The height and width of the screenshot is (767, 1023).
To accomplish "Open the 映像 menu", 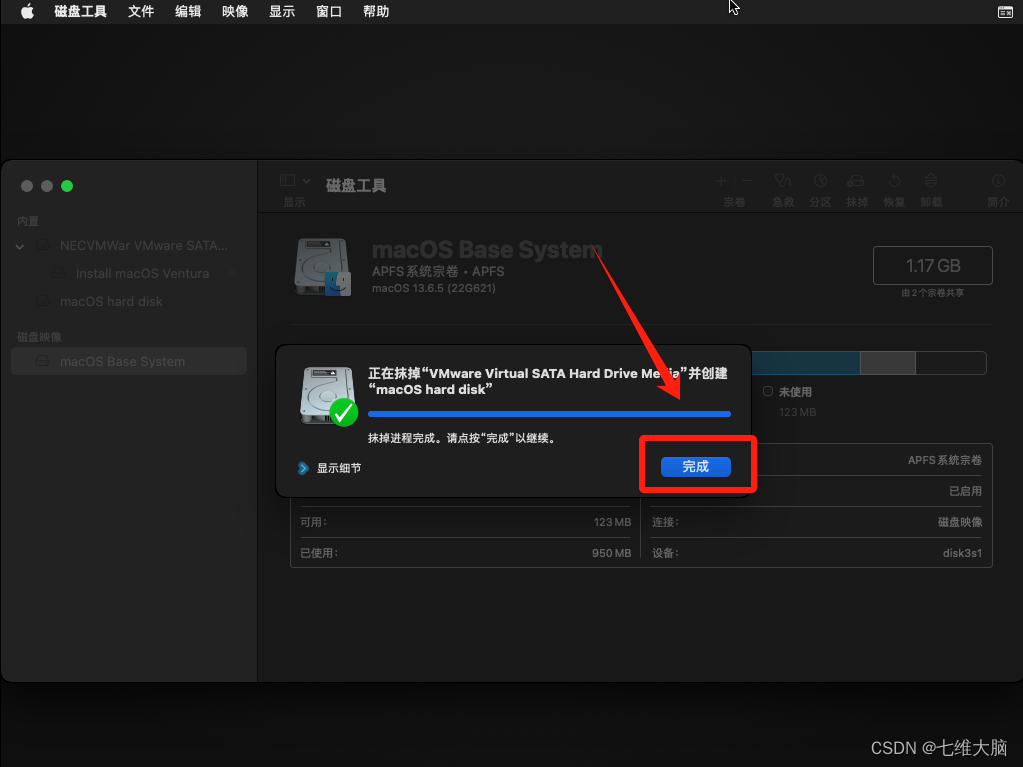I will coord(235,11).
